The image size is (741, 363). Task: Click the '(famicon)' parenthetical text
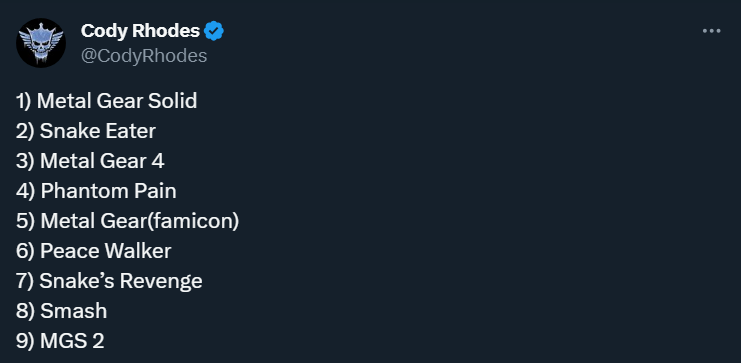click(x=193, y=221)
